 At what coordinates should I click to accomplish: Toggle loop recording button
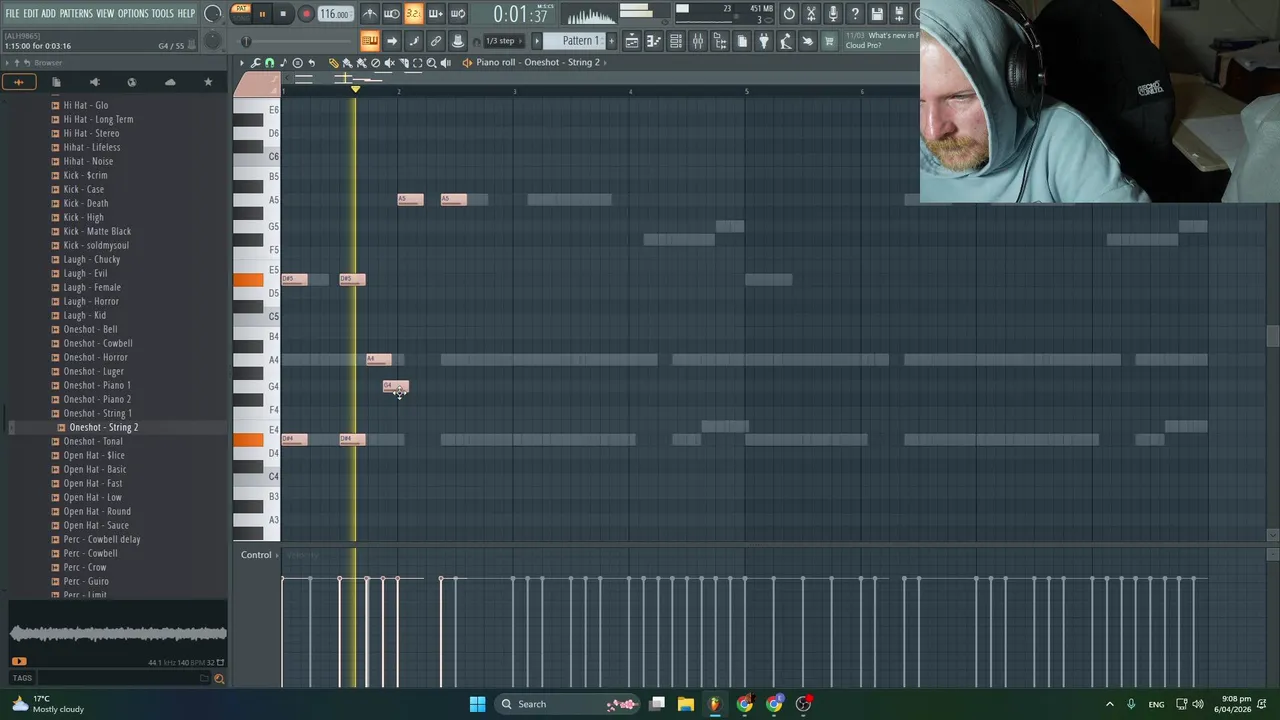pyautogui.click(x=458, y=14)
